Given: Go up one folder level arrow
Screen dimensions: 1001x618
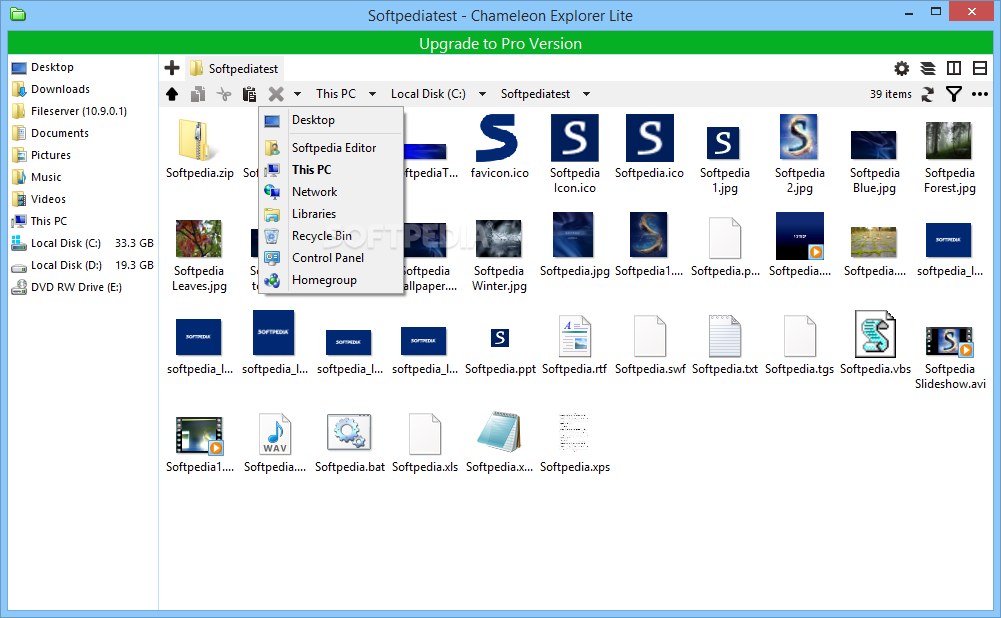Looking at the screenshot, I should click(x=172, y=94).
